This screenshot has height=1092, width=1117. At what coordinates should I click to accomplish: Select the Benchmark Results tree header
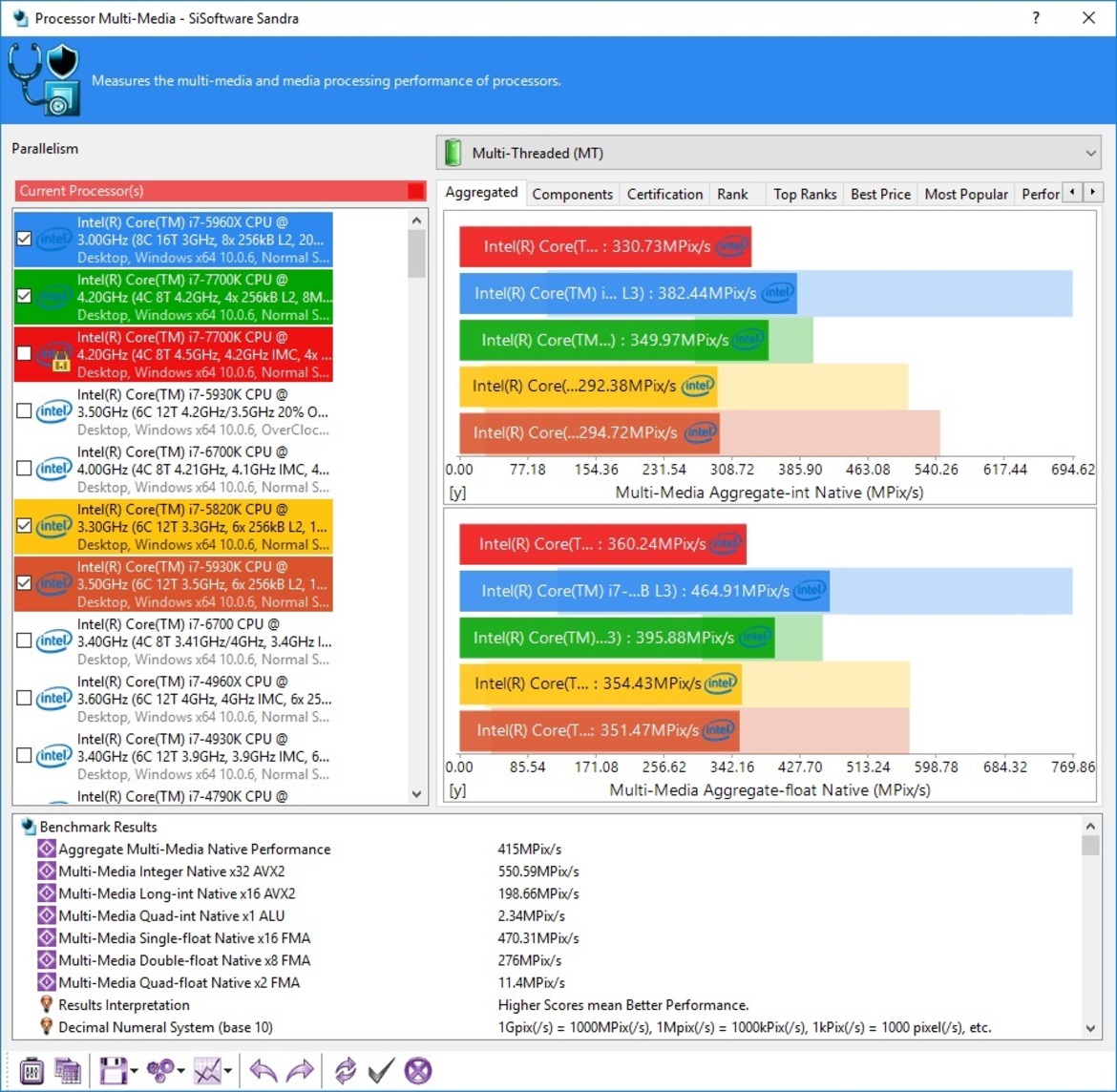(98, 827)
